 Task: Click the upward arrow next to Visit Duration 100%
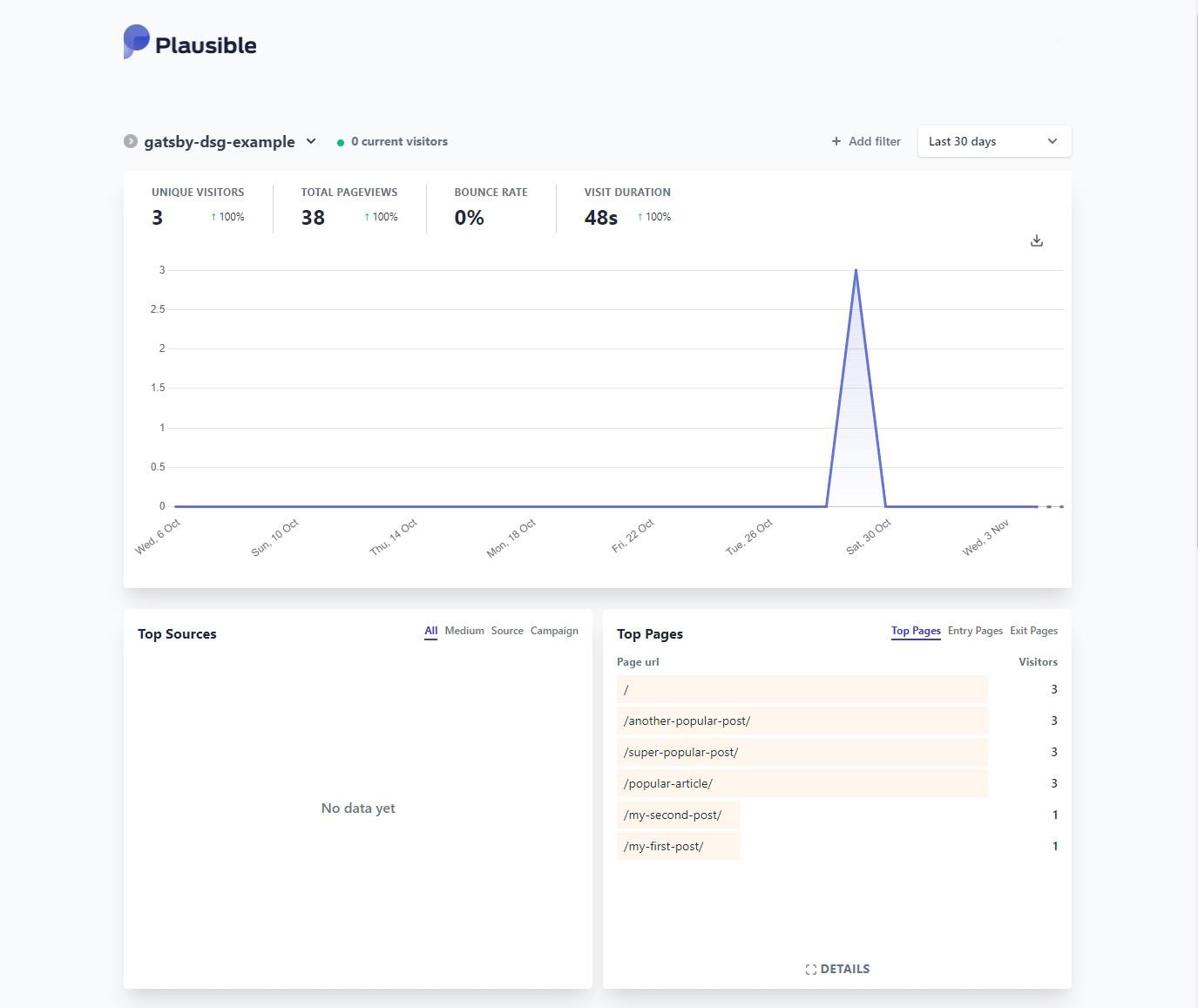(x=640, y=217)
